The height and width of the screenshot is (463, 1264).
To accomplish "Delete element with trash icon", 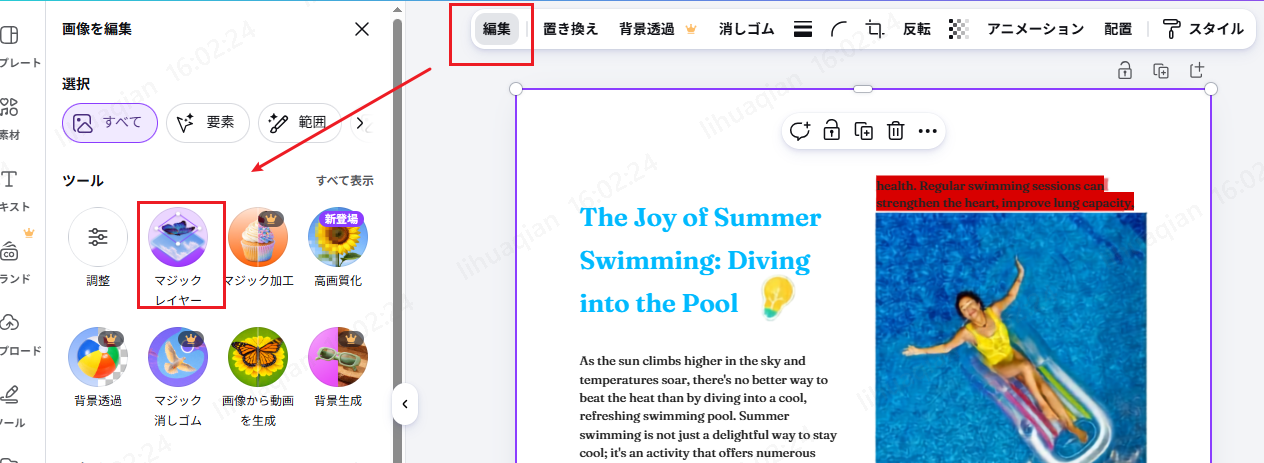I will pyautogui.click(x=896, y=131).
